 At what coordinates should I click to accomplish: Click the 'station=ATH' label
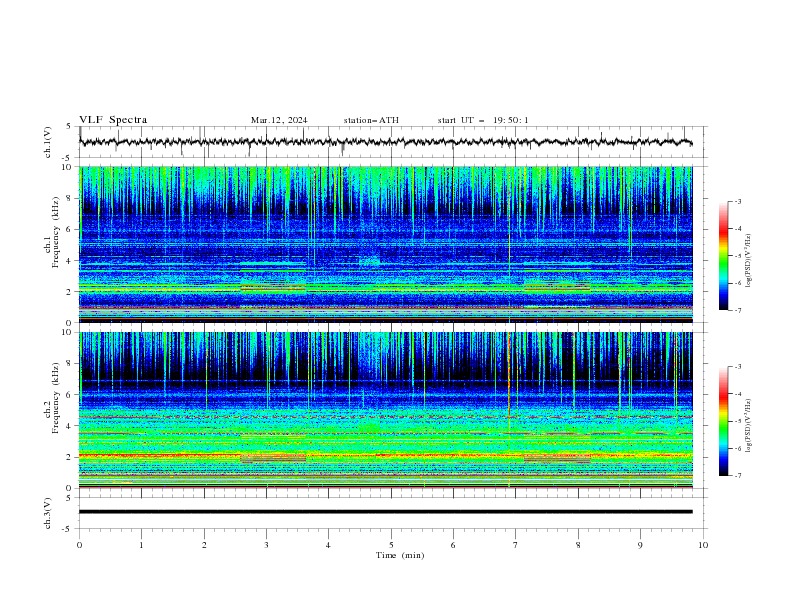[x=371, y=120]
